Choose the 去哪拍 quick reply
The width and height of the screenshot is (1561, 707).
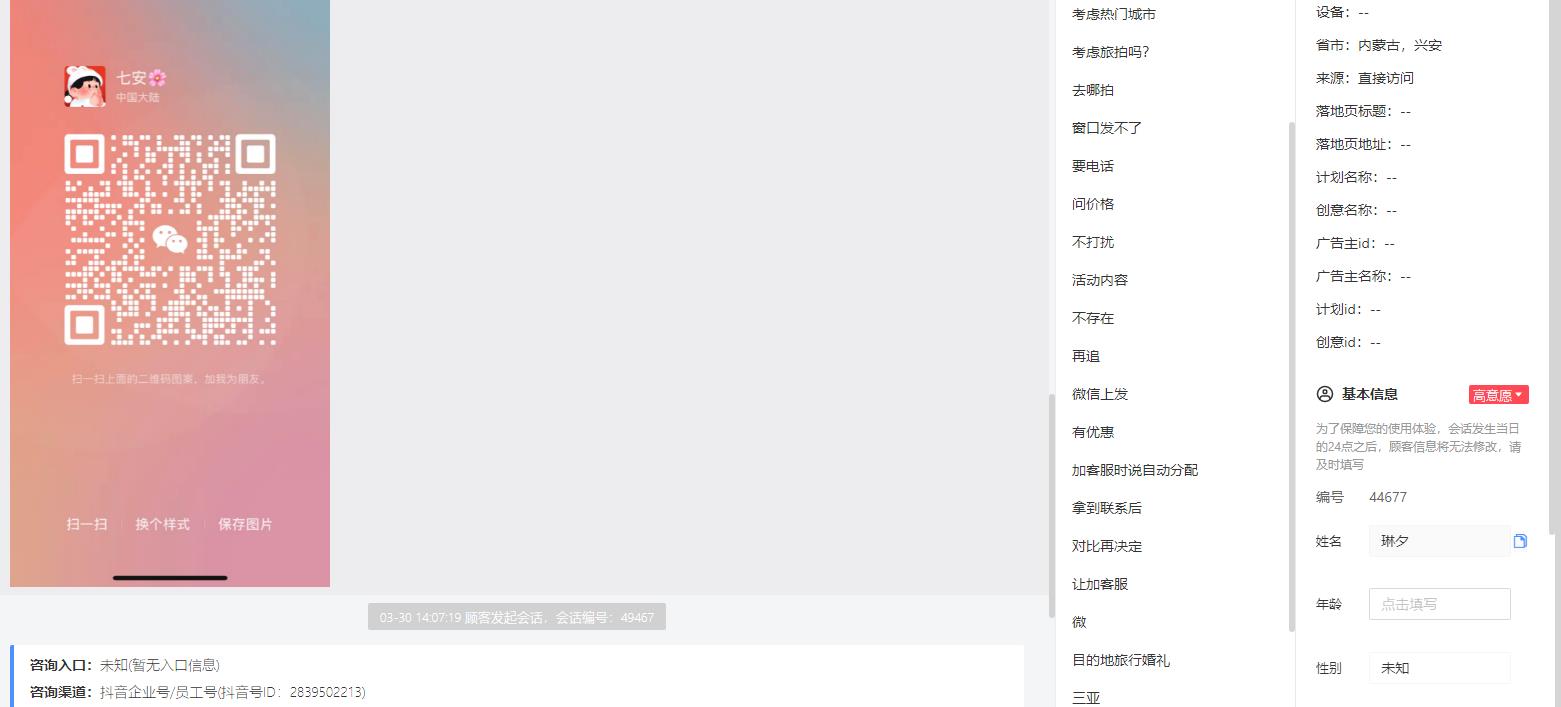click(x=1093, y=90)
